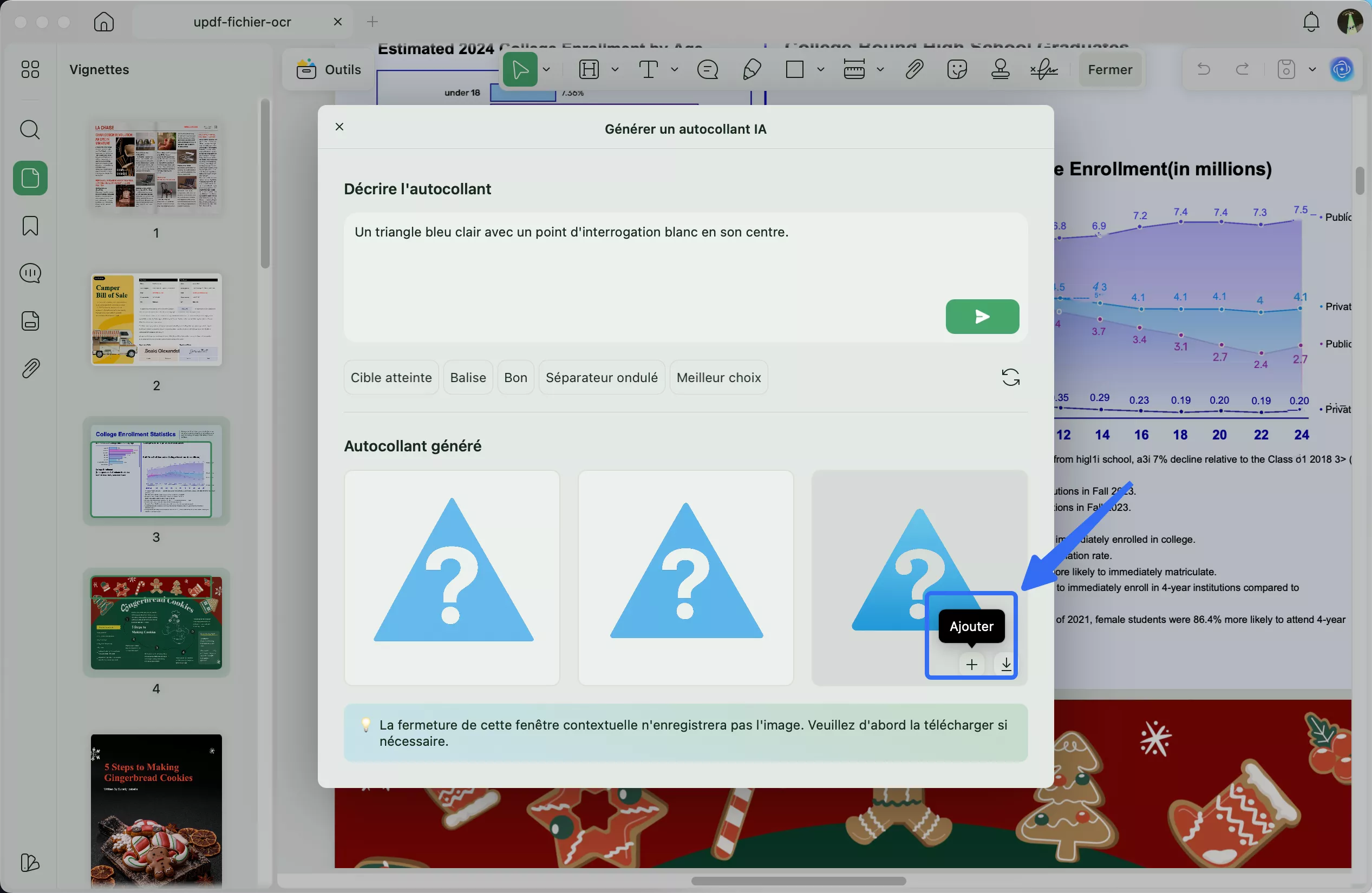1372x893 pixels.
Task: Select the "Séparateur ondulé" suggestion chip
Action: (x=601, y=377)
